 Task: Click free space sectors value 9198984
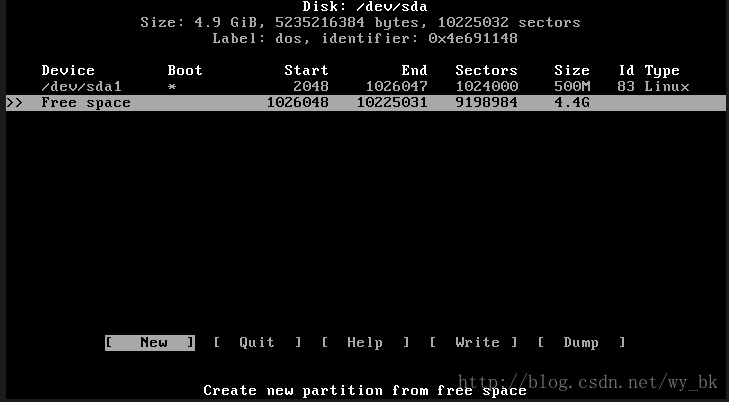[486, 103]
